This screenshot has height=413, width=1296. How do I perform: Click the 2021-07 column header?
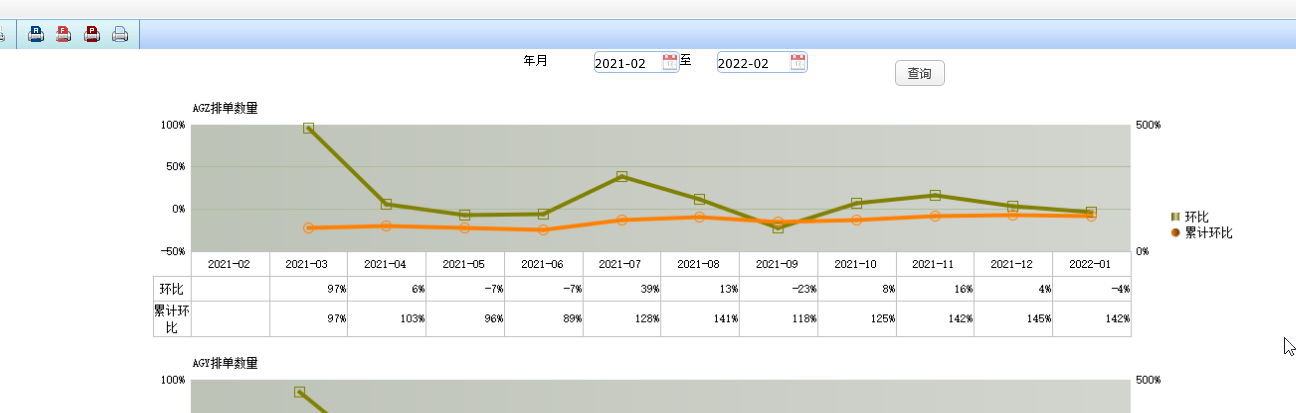[x=622, y=264]
